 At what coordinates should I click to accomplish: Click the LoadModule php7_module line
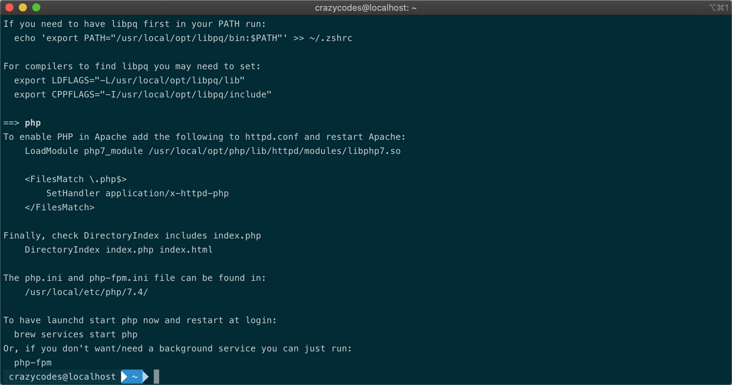[x=212, y=151]
